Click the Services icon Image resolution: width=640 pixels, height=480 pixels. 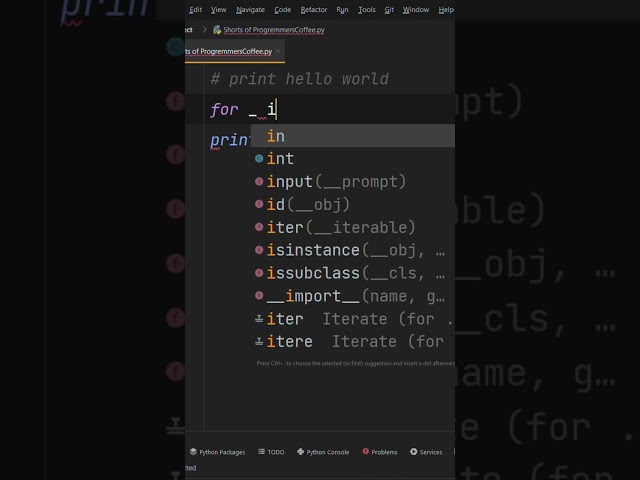coord(413,451)
